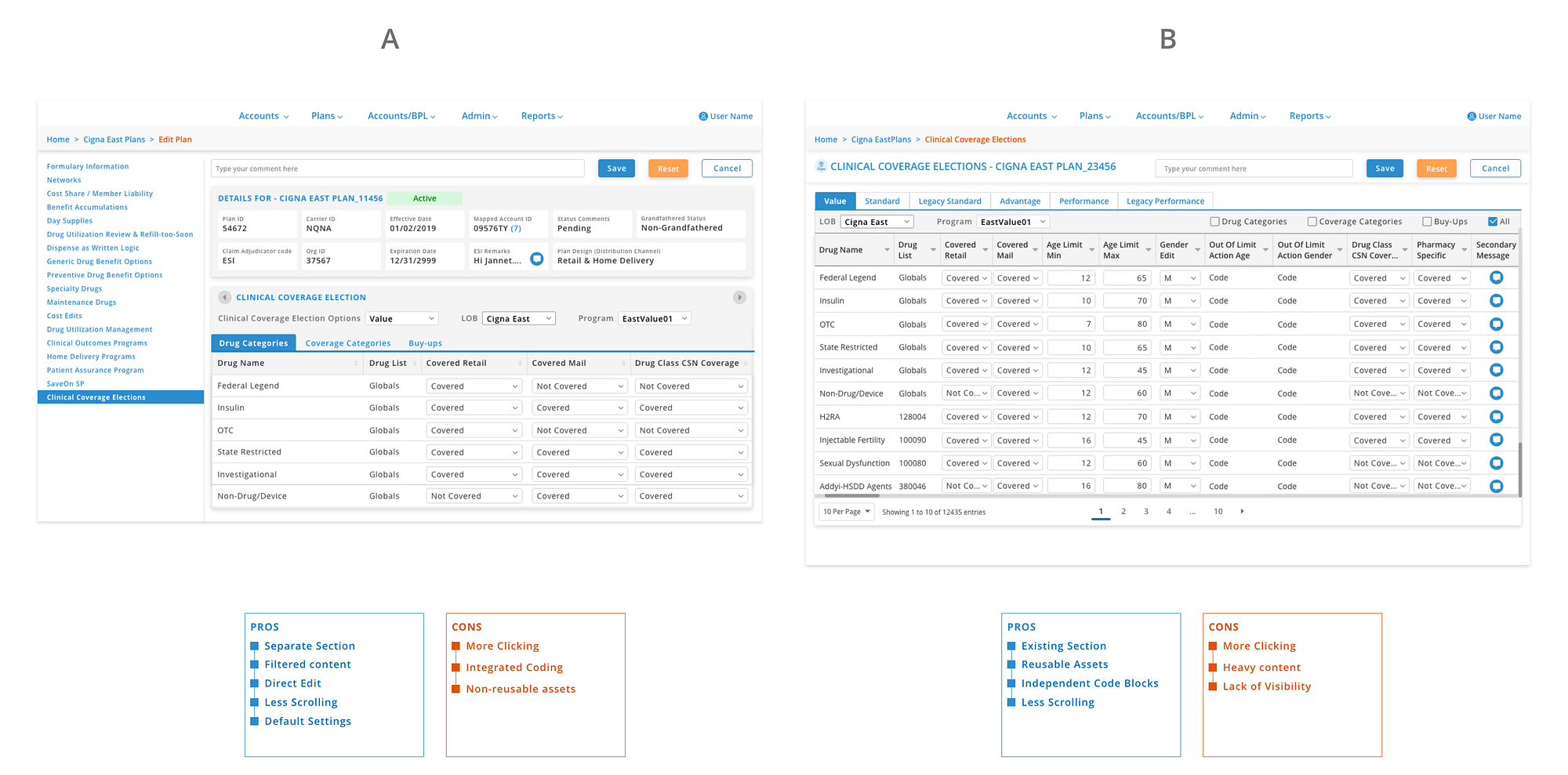1568x775 pixels.
Task: Enable Coverage Categories checkbox in panel B
Action: pyautogui.click(x=1312, y=222)
